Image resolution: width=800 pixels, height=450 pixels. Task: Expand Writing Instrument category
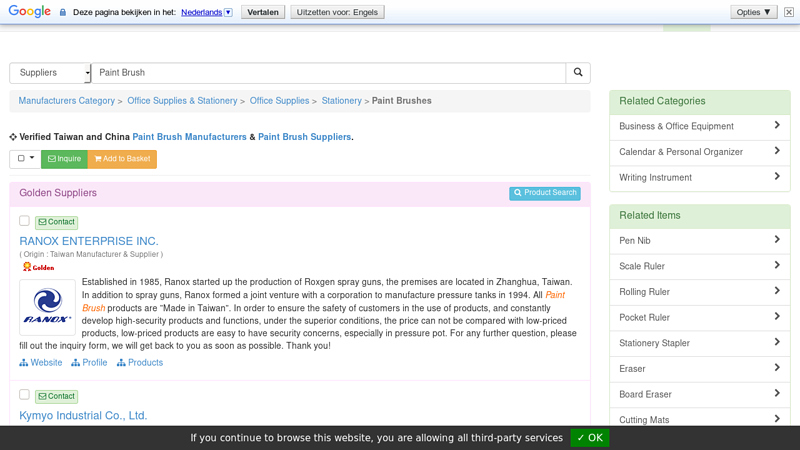699,178
